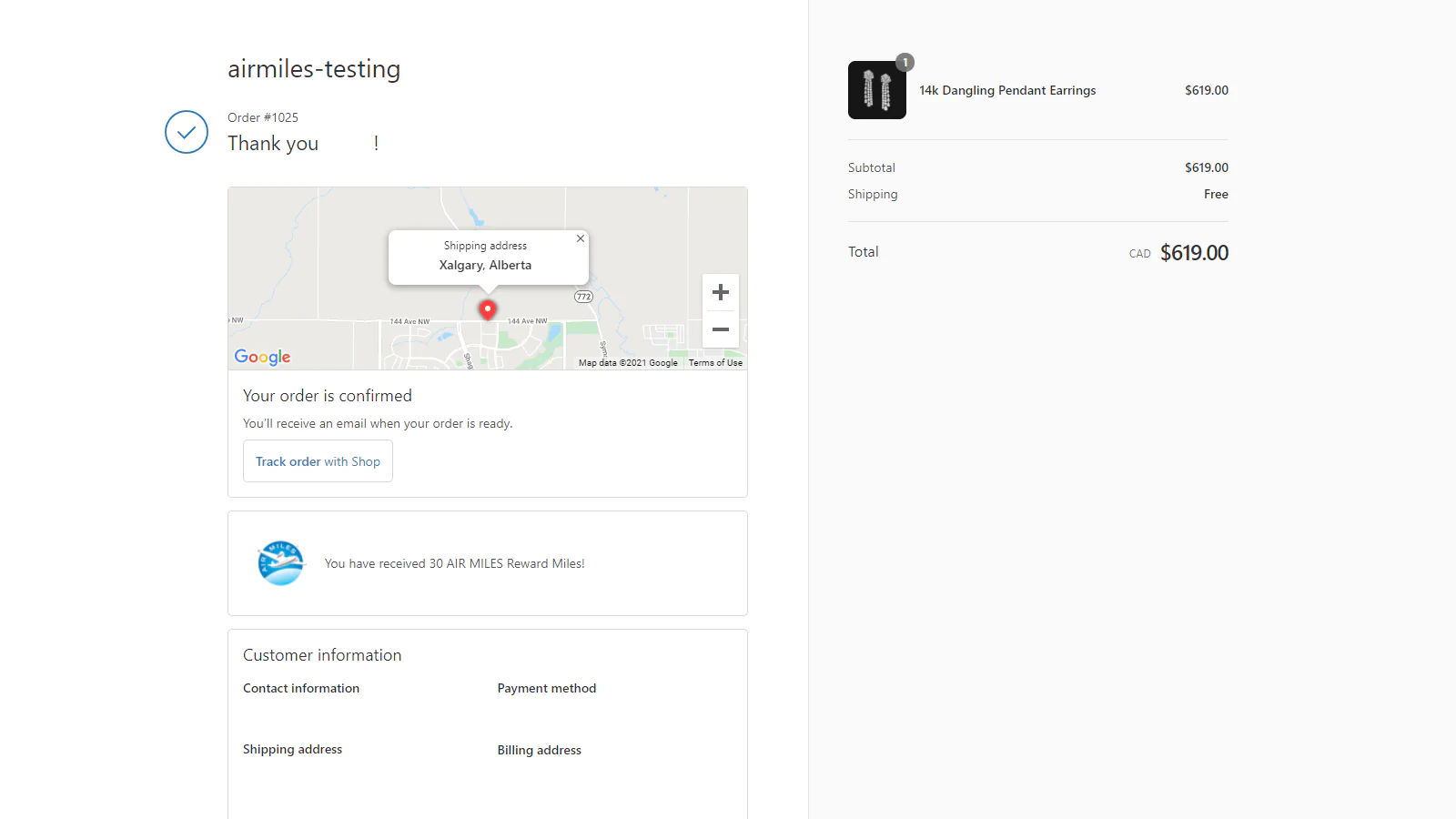The height and width of the screenshot is (819, 1456).
Task: Click the 14k Dangling Pendant Earrings name
Action: pyautogui.click(x=1007, y=90)
